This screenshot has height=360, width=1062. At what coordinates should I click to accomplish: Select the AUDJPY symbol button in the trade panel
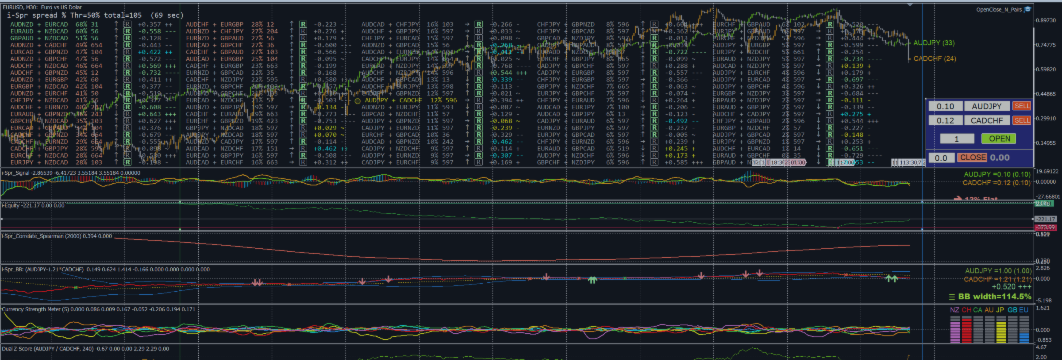[x=986, y=106]
